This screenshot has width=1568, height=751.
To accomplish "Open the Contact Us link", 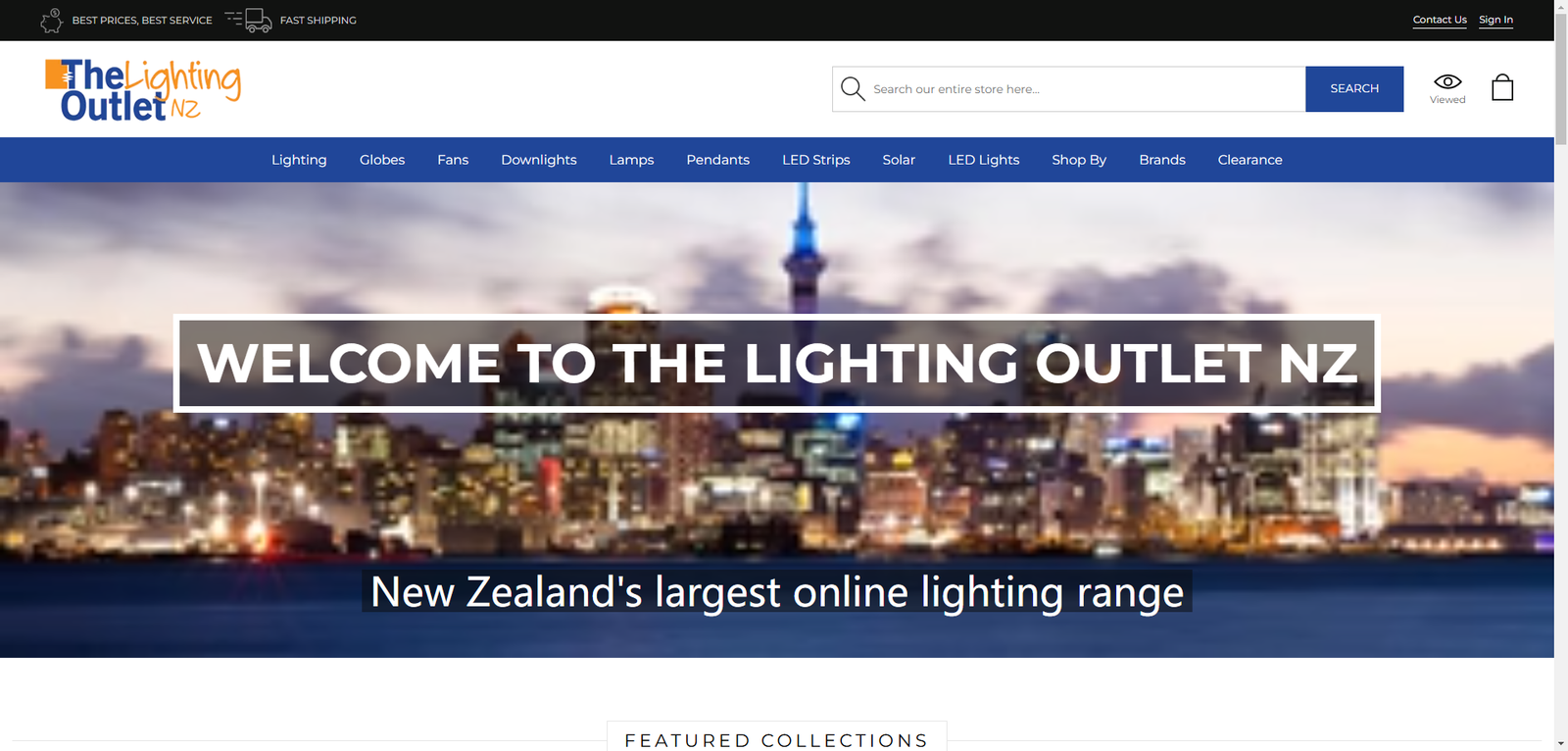I will click(1440, 20).
